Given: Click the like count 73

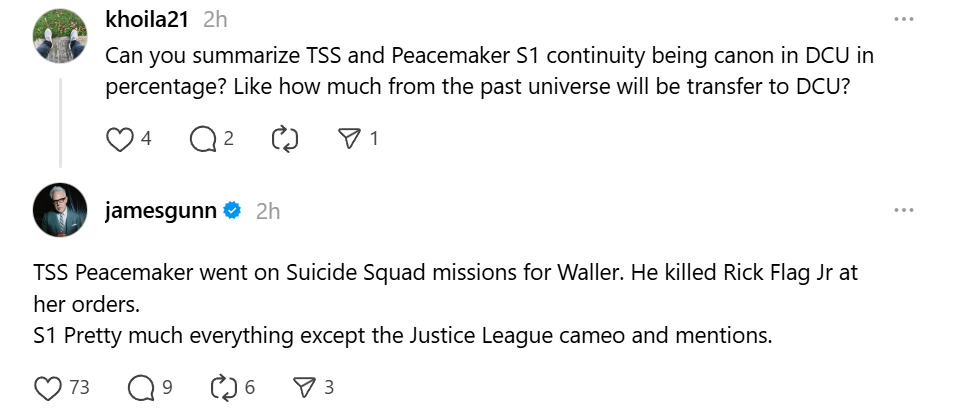Looking at the screenshot, I should coord(80,387).
